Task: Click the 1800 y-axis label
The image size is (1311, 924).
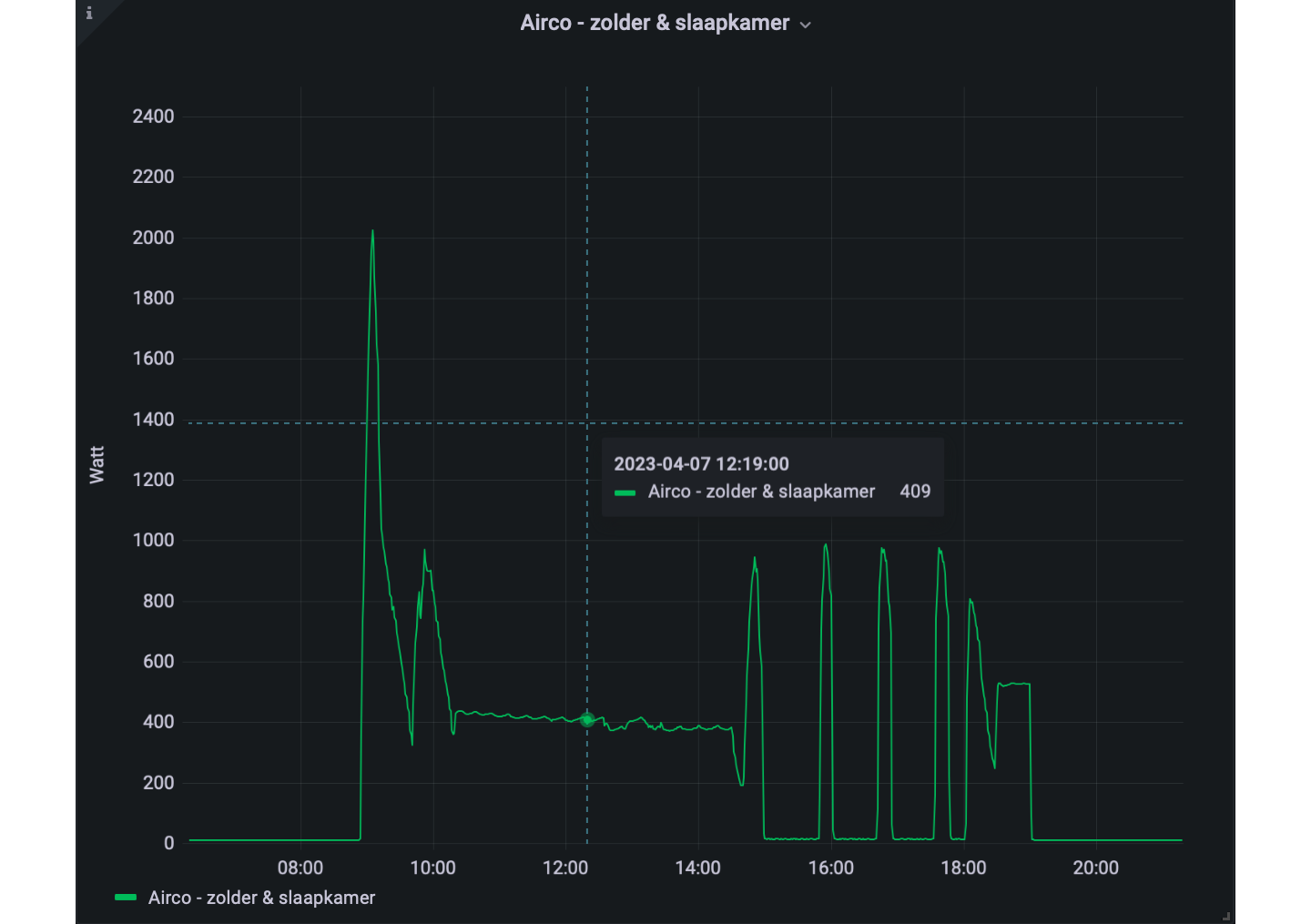Action: coord(153,298)
